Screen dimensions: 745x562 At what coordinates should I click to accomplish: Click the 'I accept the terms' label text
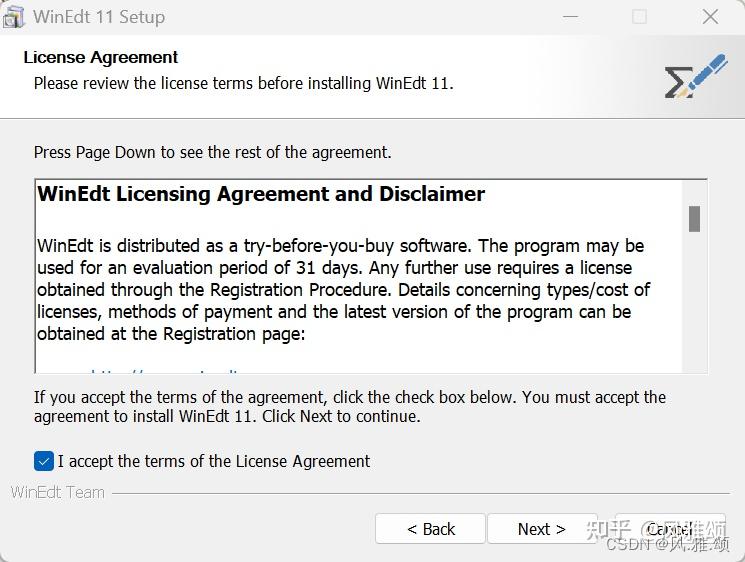[x=214, y=461]
